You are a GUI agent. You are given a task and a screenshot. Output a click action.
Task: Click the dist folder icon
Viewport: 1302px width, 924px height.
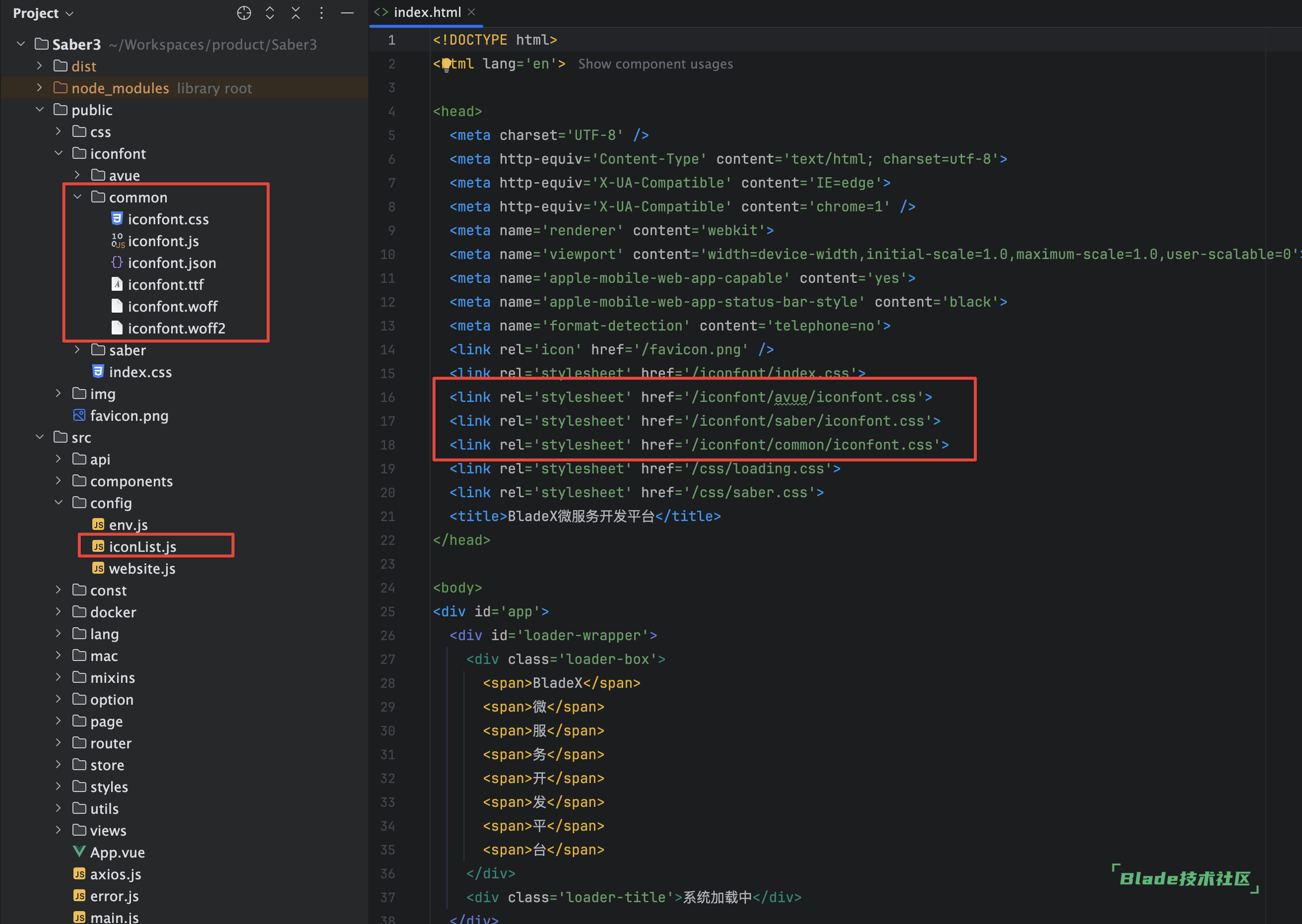61,66
